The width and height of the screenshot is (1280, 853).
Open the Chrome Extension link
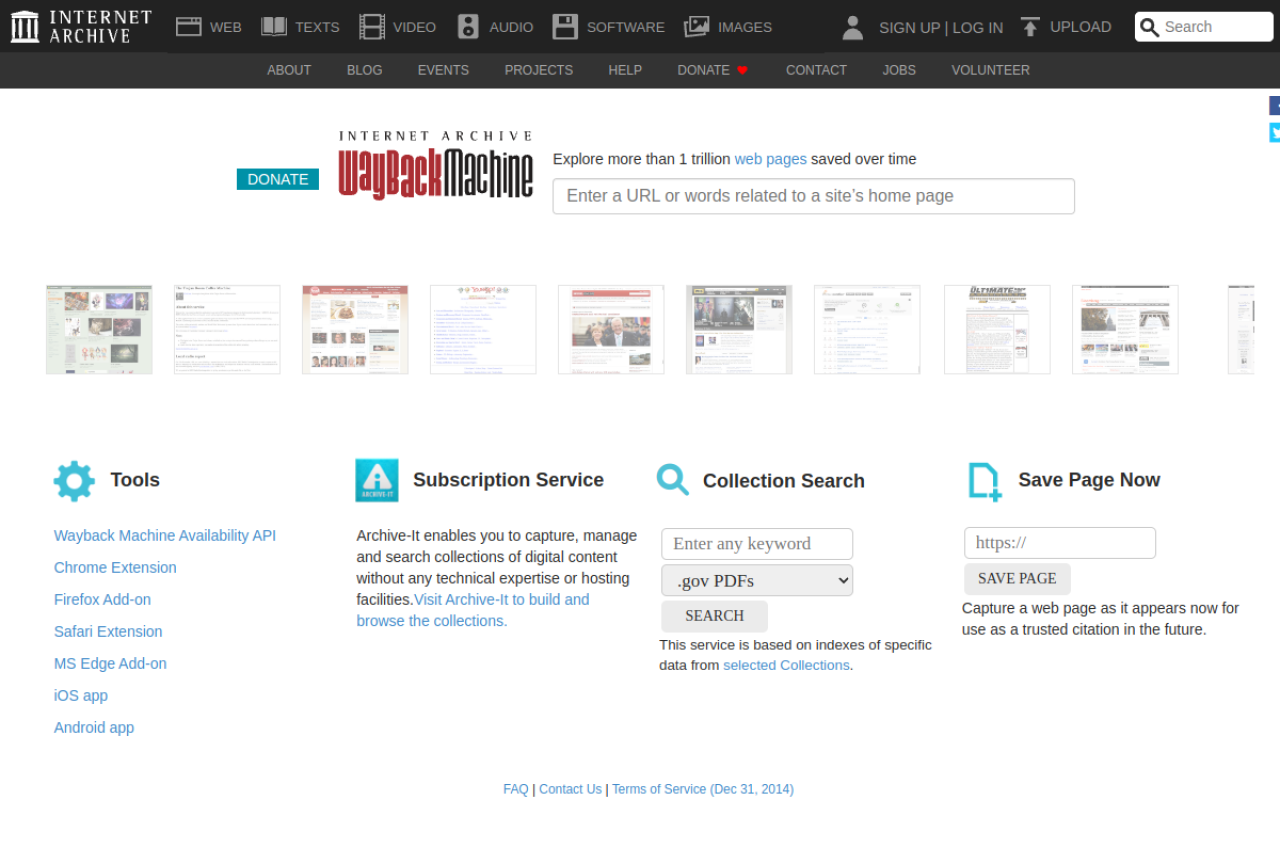point(115,568)
